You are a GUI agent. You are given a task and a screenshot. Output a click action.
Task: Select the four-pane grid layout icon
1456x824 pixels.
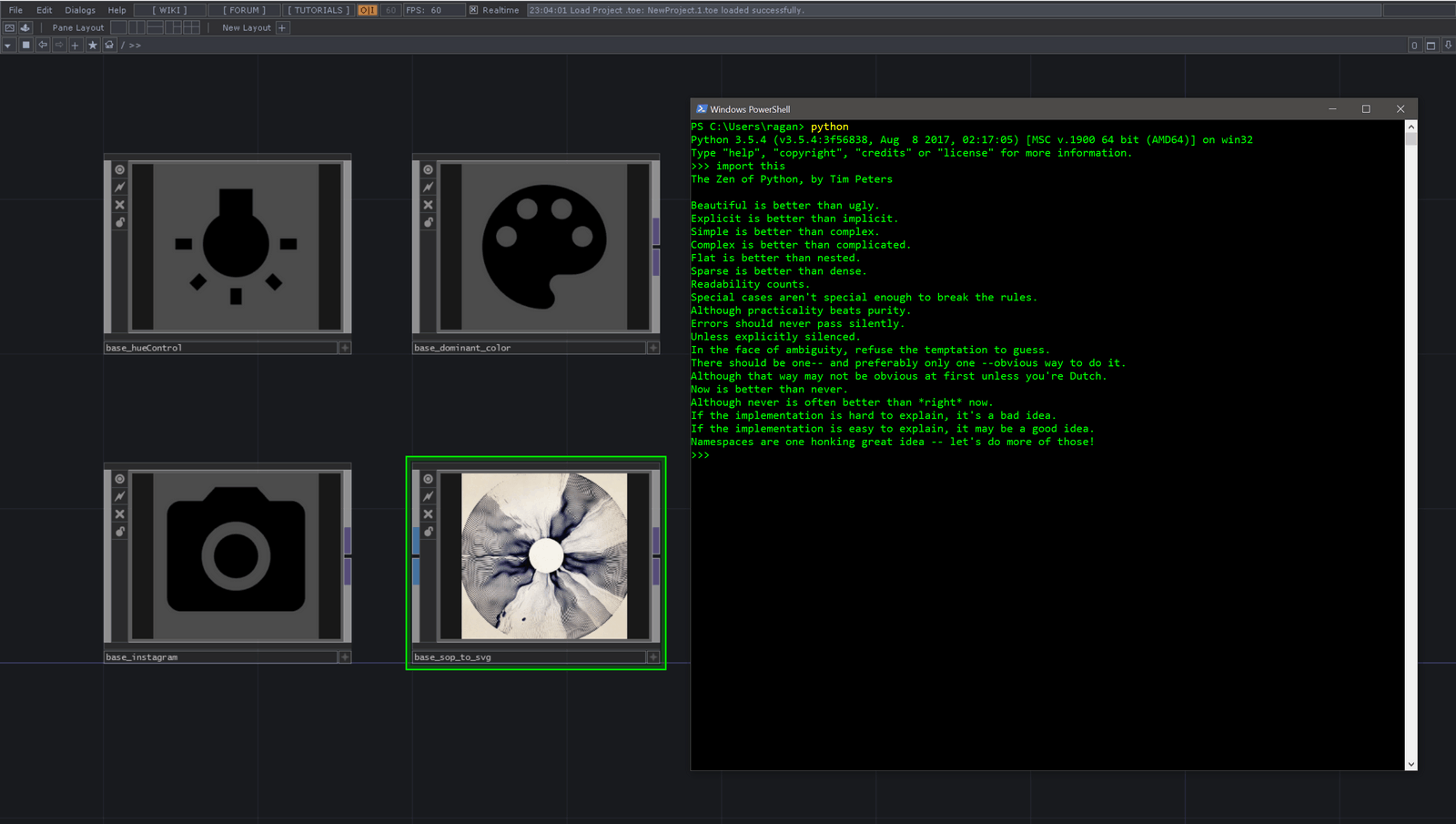pos(191,28)
